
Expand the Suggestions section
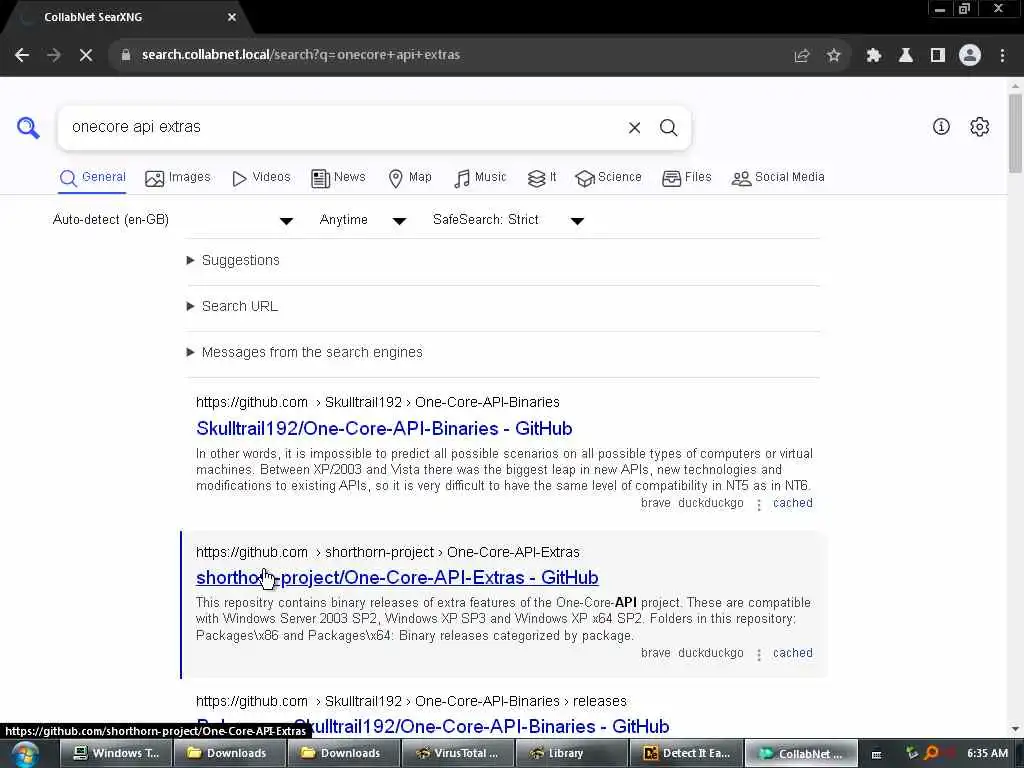[x=233, y=261]
